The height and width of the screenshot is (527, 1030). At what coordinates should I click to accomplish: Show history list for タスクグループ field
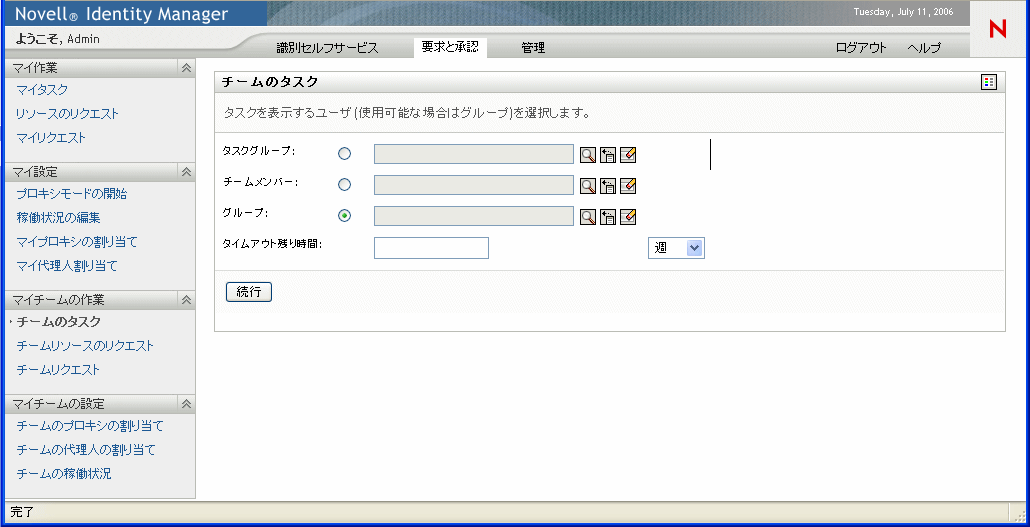(608, 155)
